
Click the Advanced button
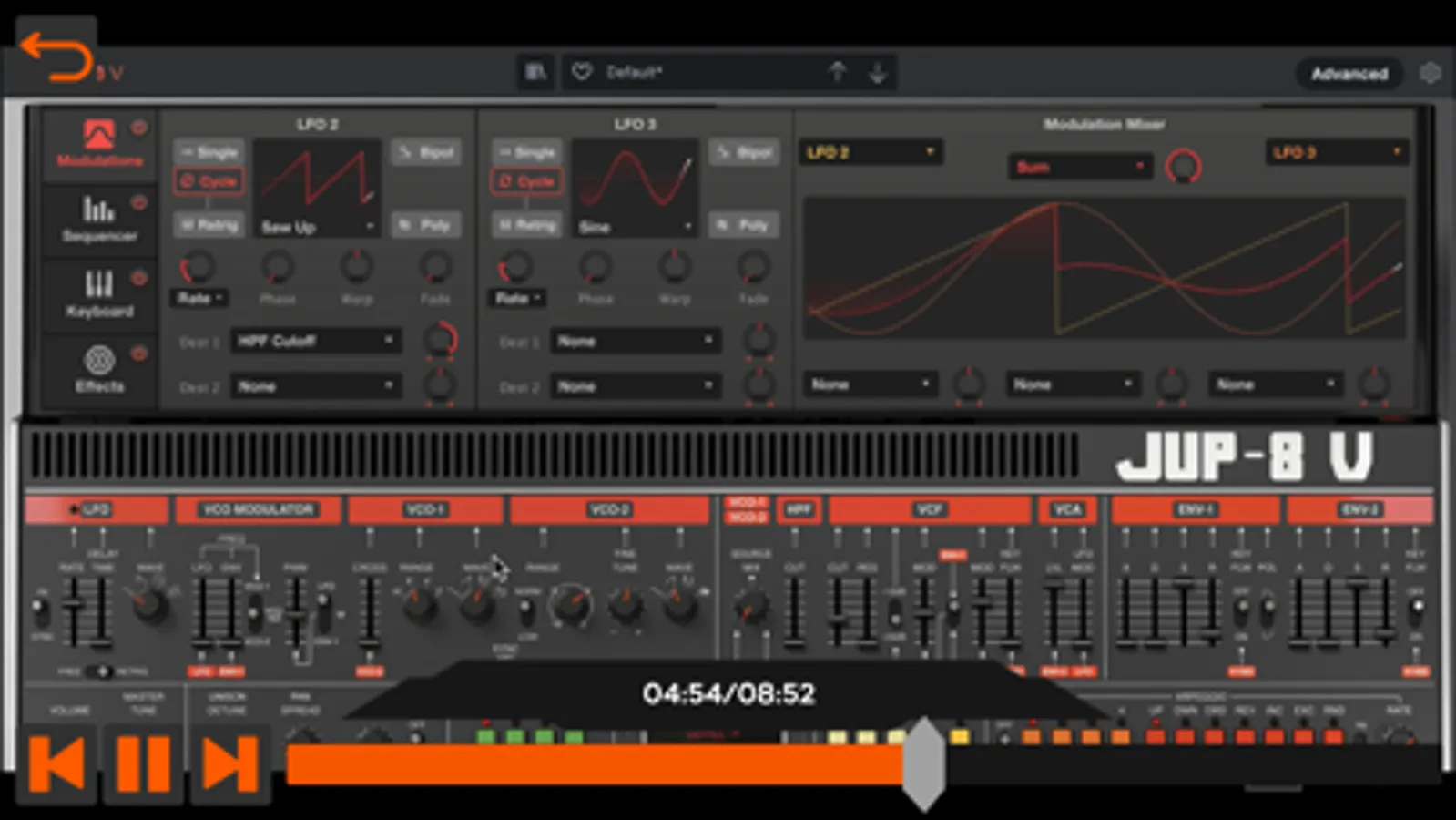click(x=1349, y=74)
